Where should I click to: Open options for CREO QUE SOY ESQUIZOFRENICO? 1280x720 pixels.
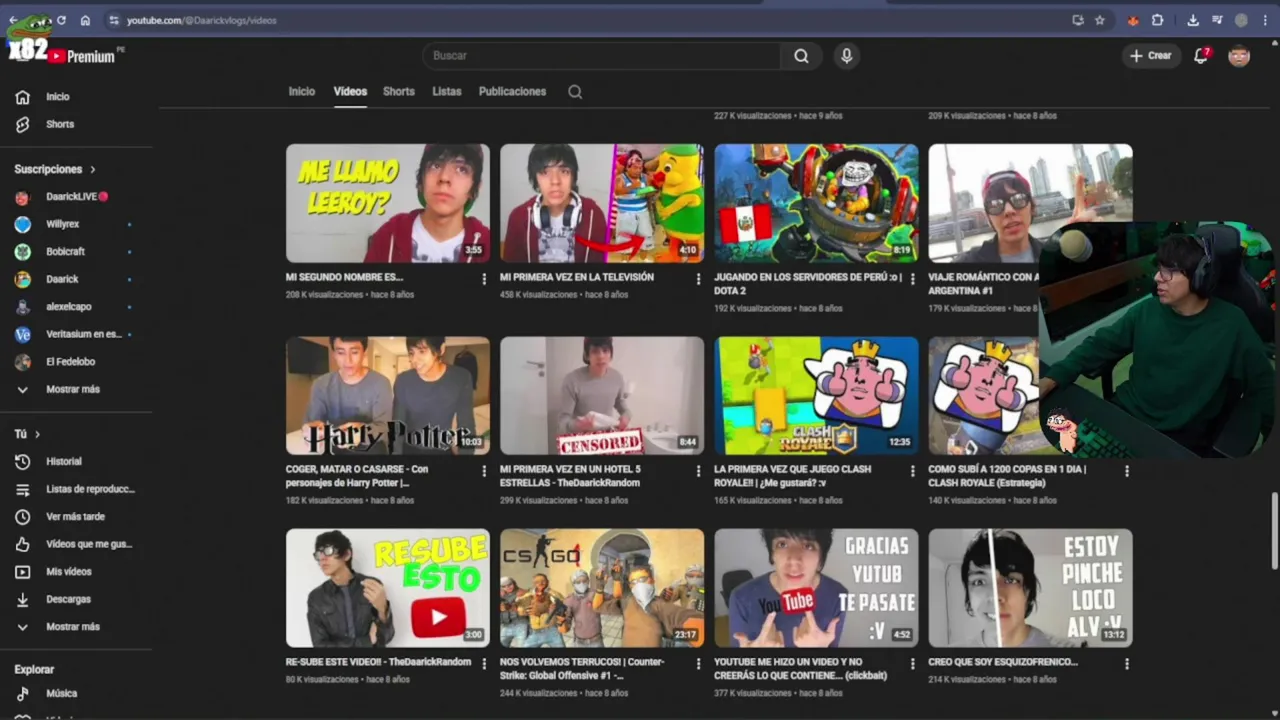(1126, 664)
